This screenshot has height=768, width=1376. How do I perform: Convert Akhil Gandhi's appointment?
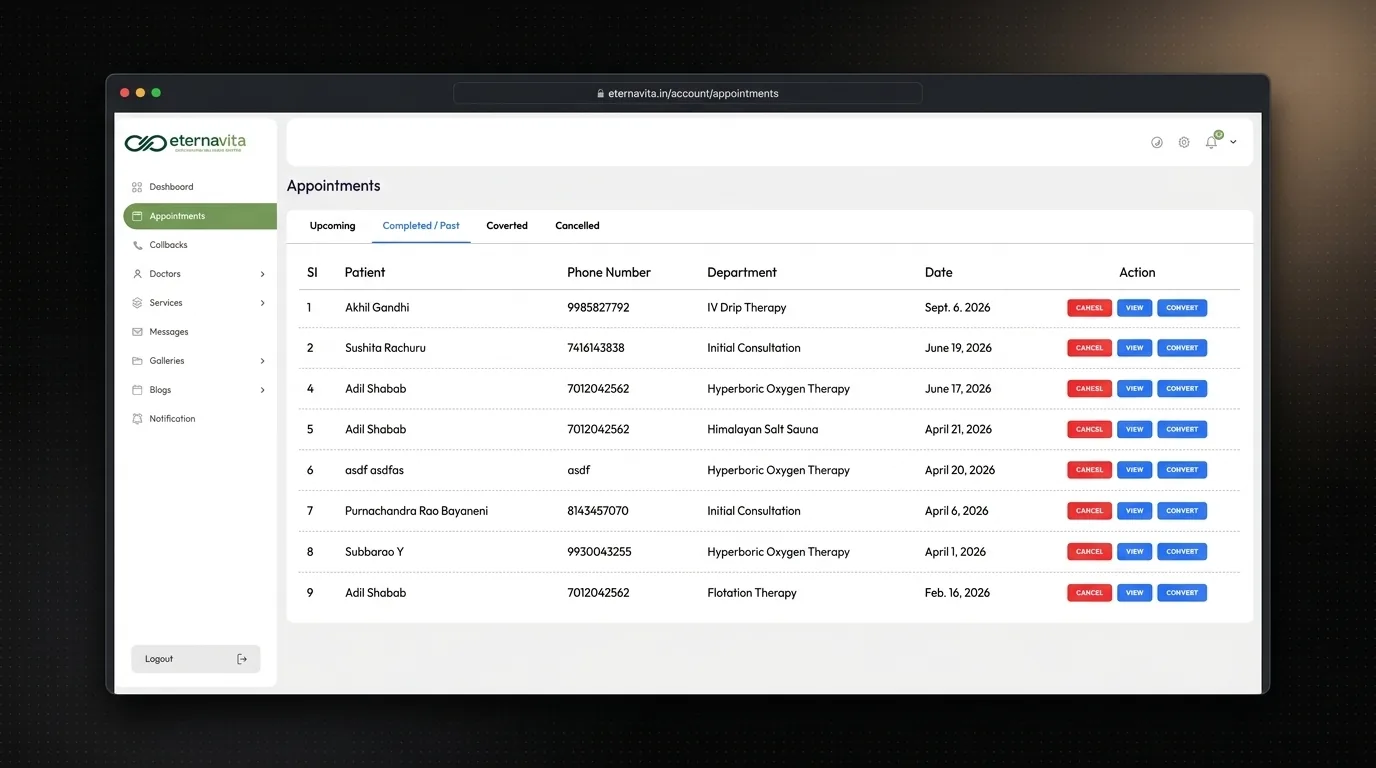tap(1182, 308)
